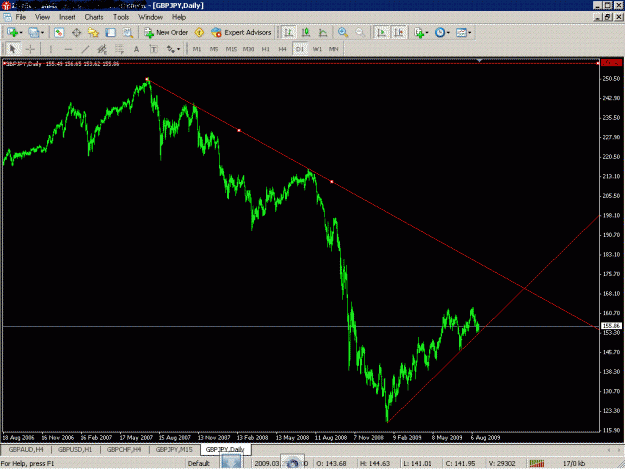This screenshot has width=625, height=469.
Task: Click the 'V: 29302' volume status value
Action: (502, 463)
